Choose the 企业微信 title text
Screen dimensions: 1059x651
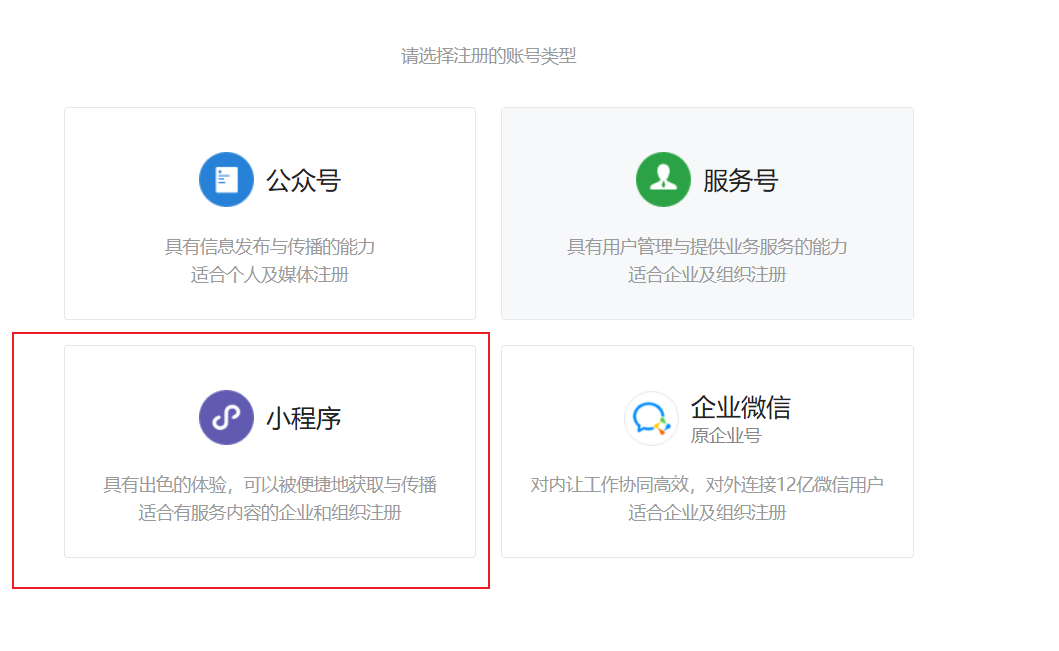(740, 408)
